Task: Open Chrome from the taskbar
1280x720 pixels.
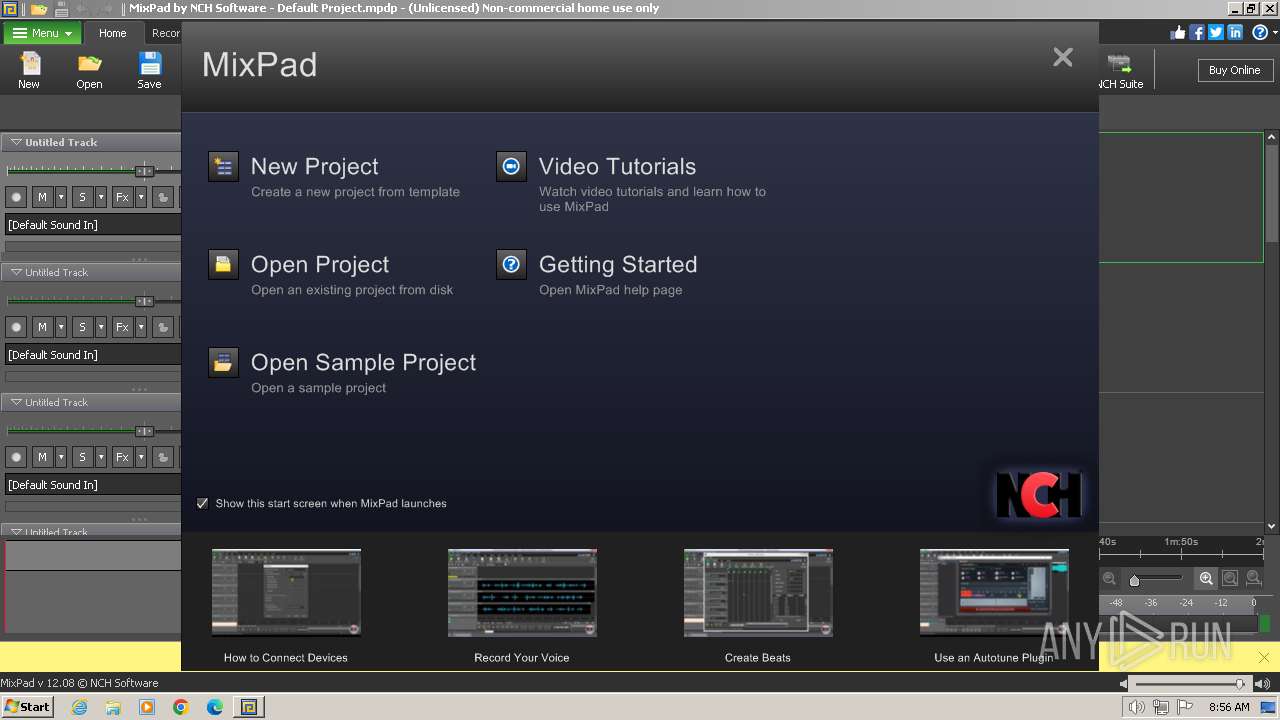Action: (x=181, y=707)
